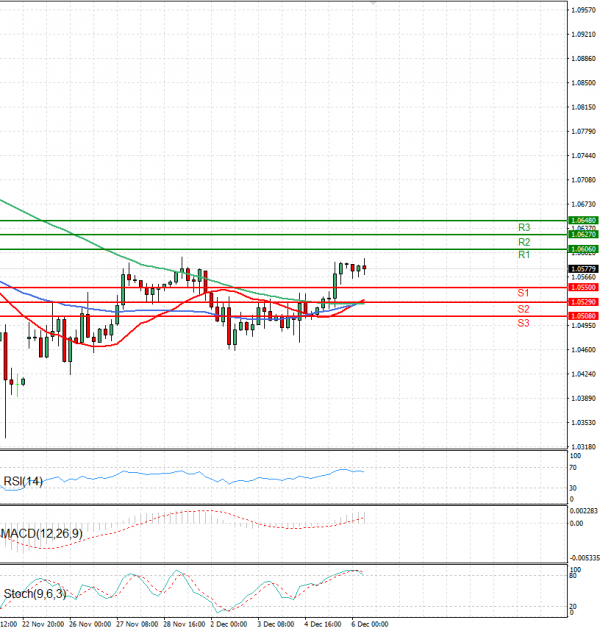The height and width of the screenshot is (631, 600).
Task: Click the red 1.05500 price tag
Action: click(583, 287)
